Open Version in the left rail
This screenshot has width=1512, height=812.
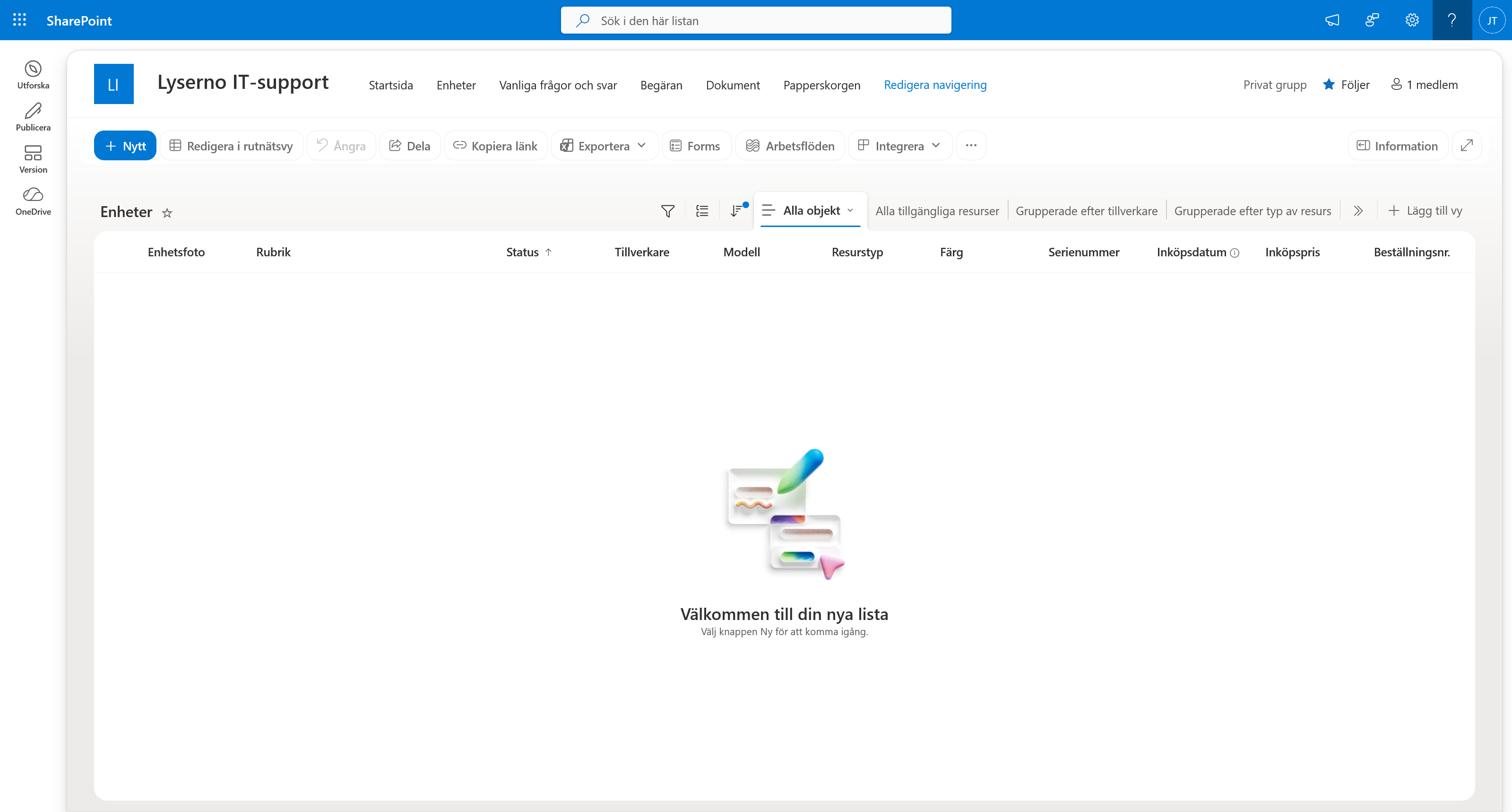(x=33, y=160)
